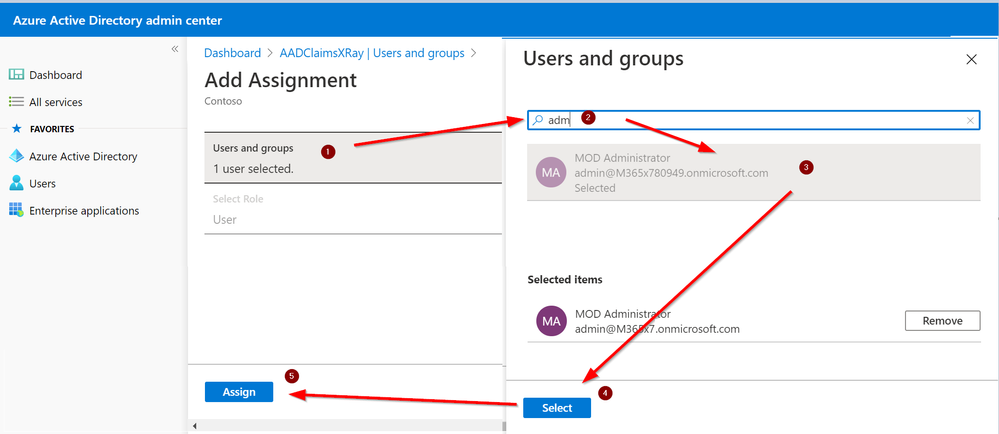Click the All services list icon
Image resolution: width=999 pixels, height=434 pixels.
(x=16, y=102)
